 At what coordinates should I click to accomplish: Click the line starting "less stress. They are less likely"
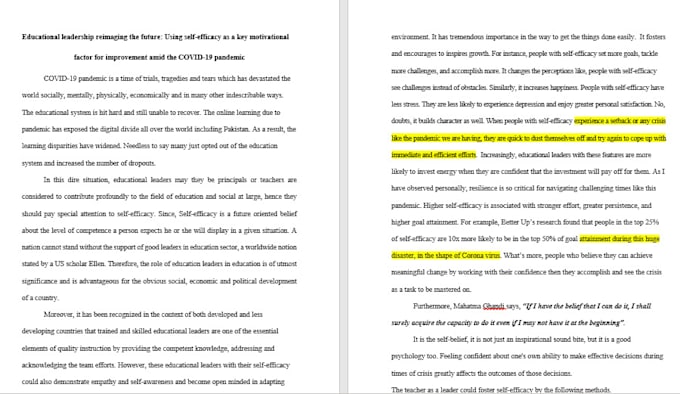[x=528, y=104]
